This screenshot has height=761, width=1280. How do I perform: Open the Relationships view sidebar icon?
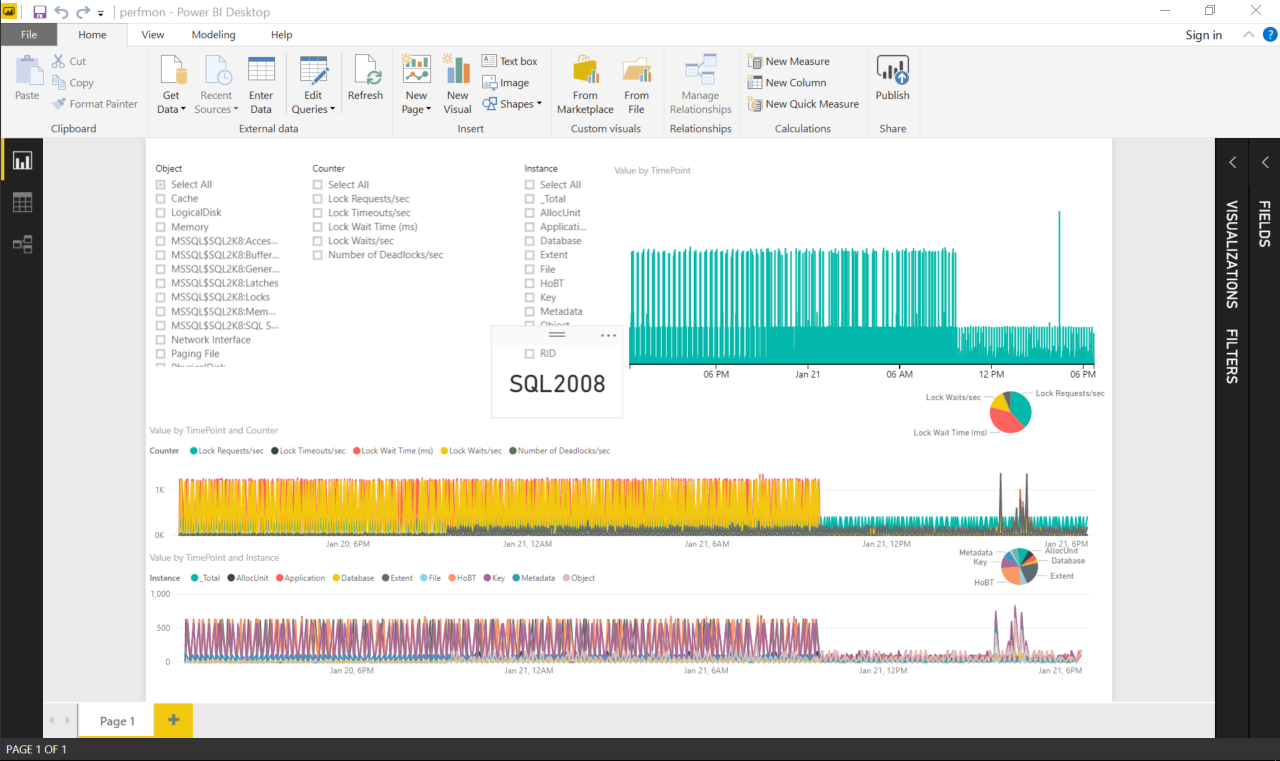tap(22, 244)
